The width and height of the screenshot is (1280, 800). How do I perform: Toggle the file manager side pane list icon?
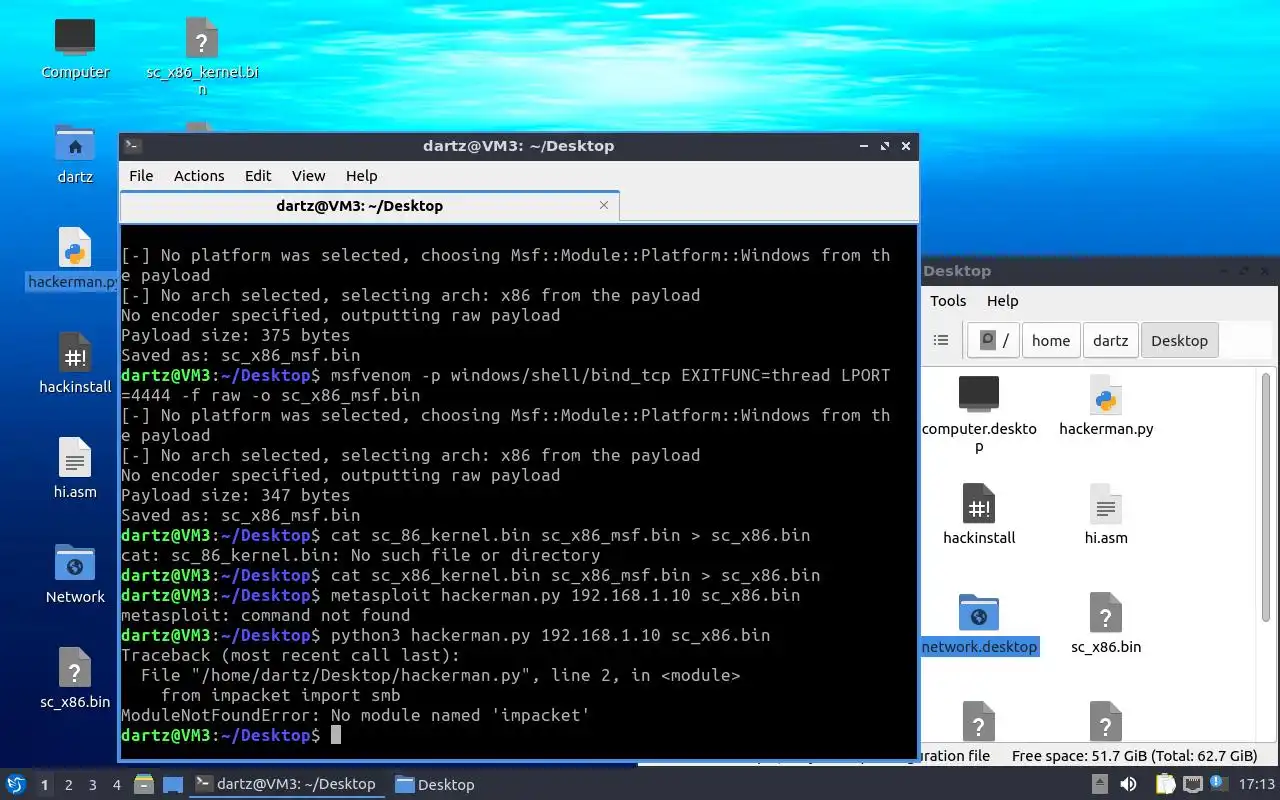coord(941,340)
